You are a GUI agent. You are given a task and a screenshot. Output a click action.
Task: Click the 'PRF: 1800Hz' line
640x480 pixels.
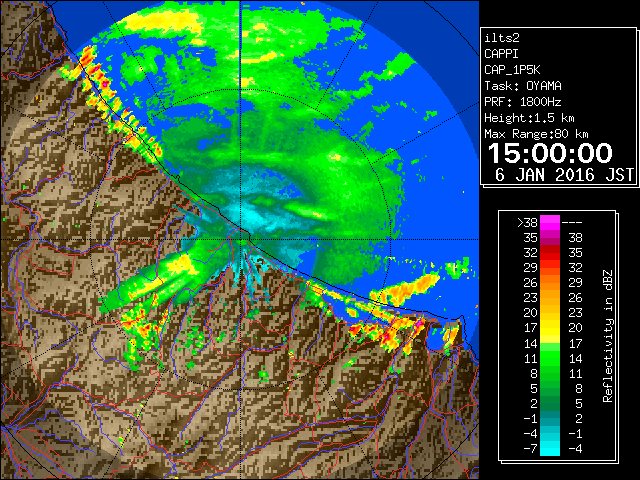(523, 102)
